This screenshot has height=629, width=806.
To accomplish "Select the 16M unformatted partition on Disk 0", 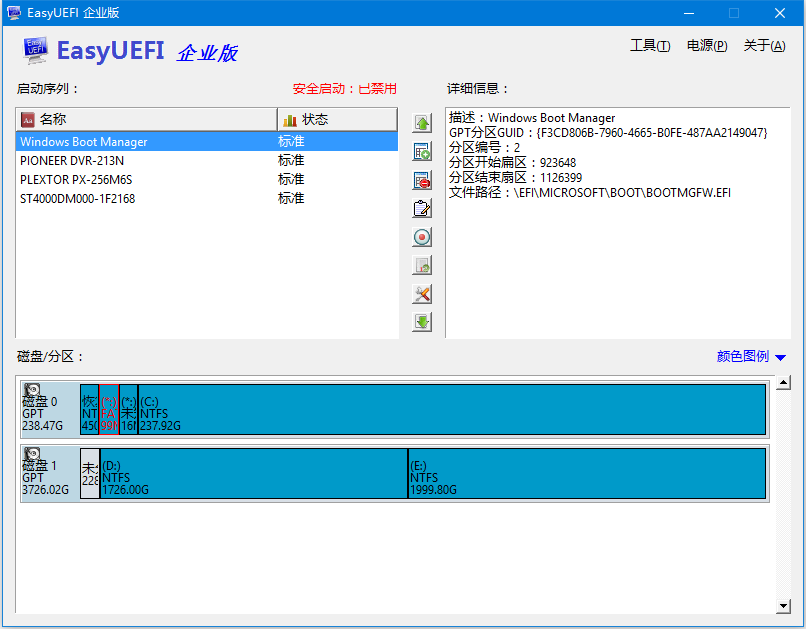I will pyautogui.click(x=129, y=410).
